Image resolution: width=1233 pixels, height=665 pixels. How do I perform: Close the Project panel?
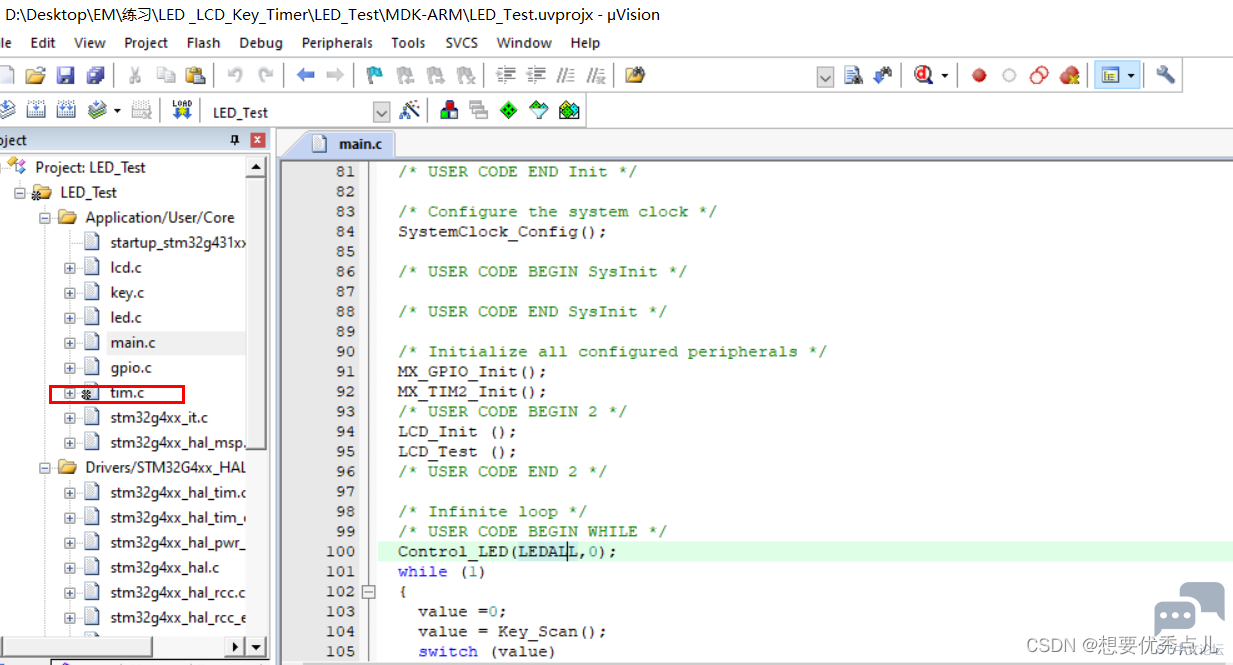258,140
